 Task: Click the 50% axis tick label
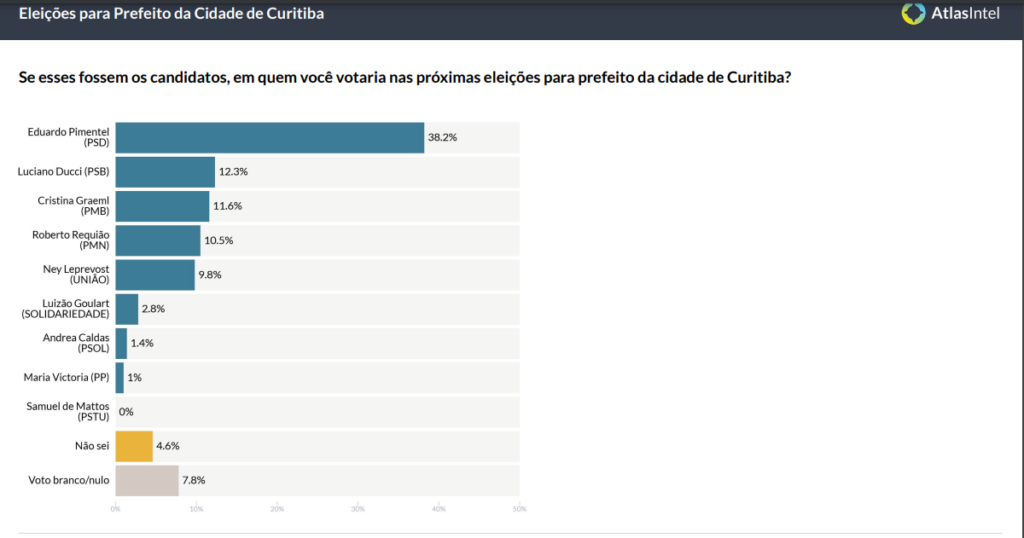[519, 509]
